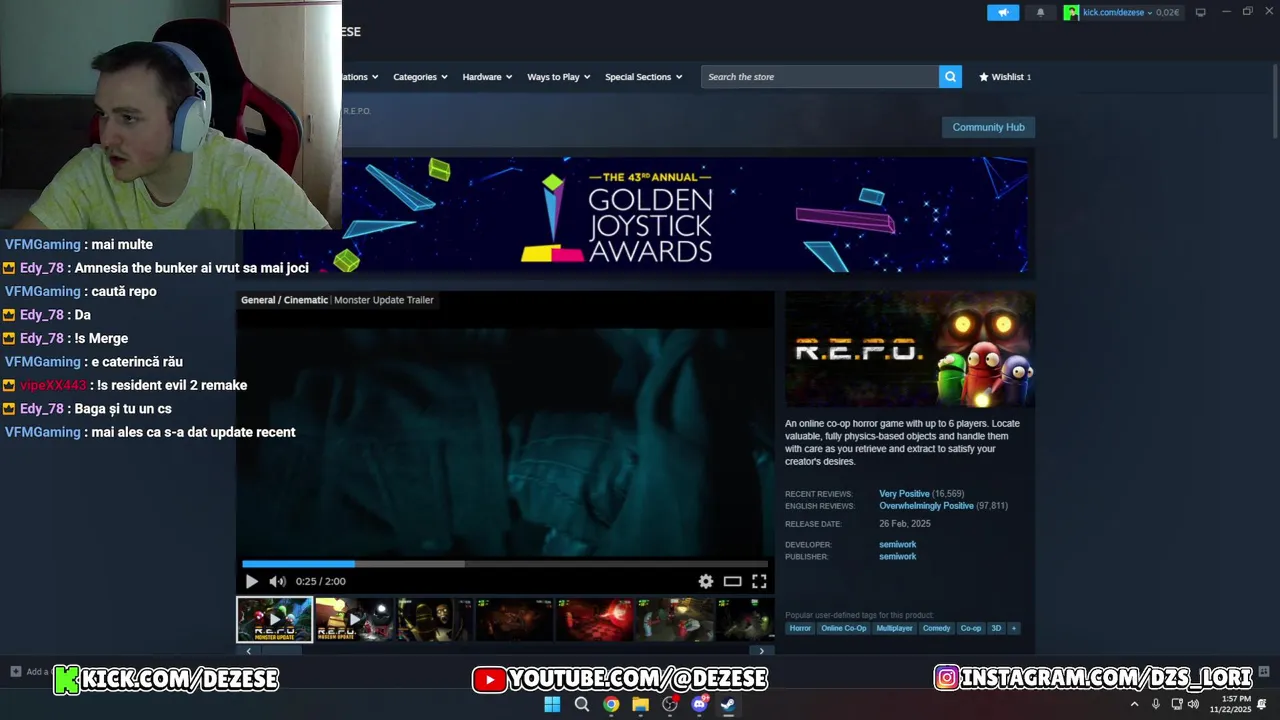Open the Windows Start button
The height and width of the screenshot is (720, 1280).
552,704
